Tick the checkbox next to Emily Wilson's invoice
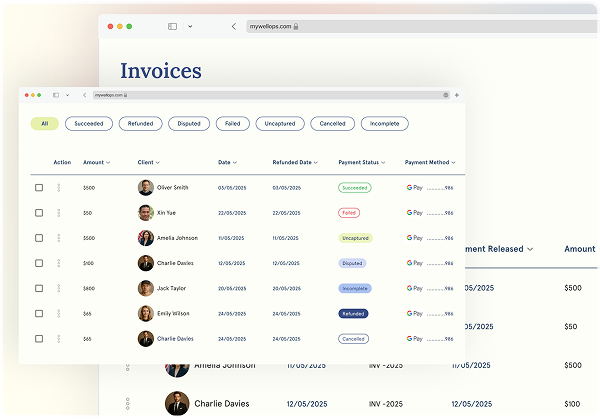 (x=39, y=313)
